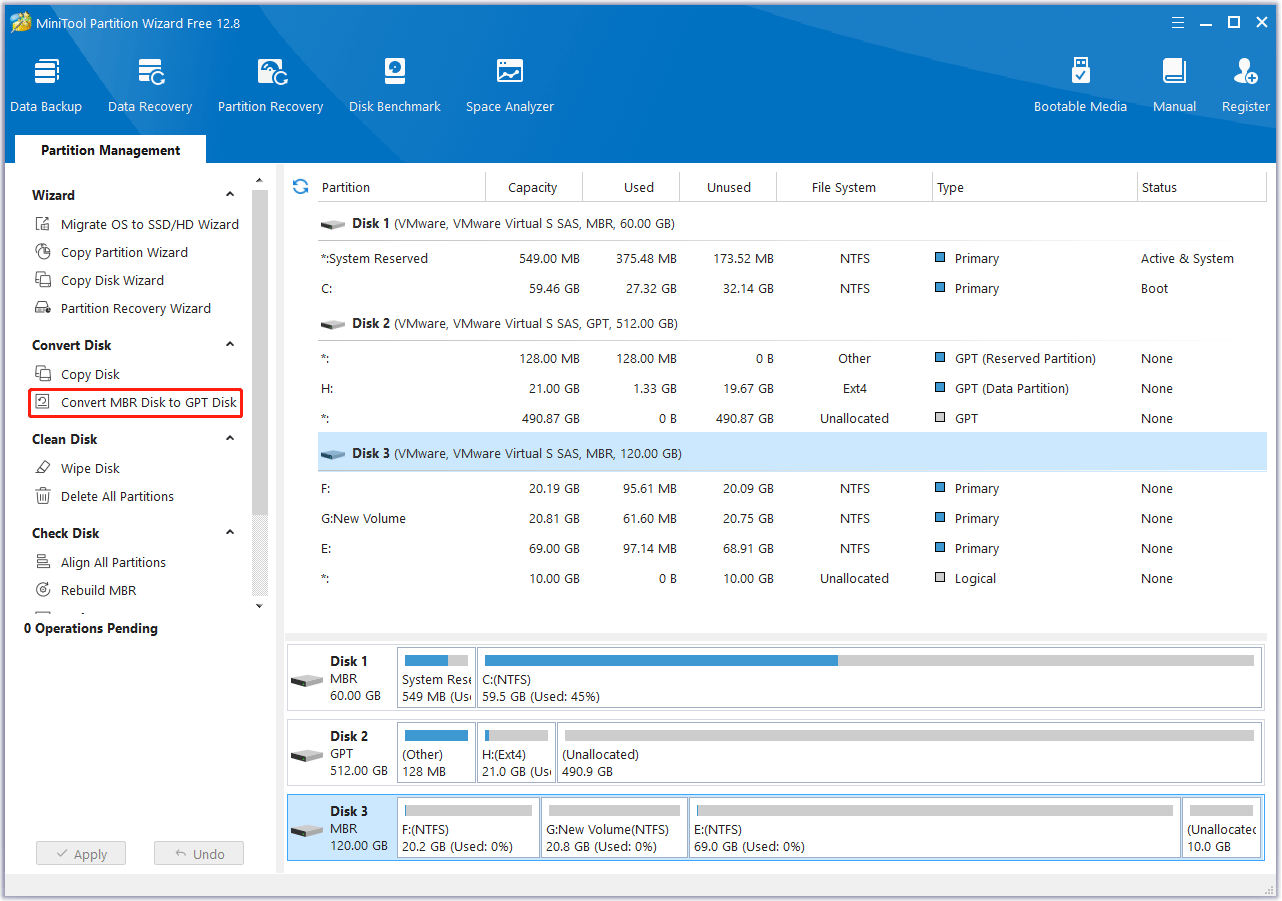Screen dimensions: 1282x901
Task: Launch Data Recovery from the toolbar
Action: point(150,86)
